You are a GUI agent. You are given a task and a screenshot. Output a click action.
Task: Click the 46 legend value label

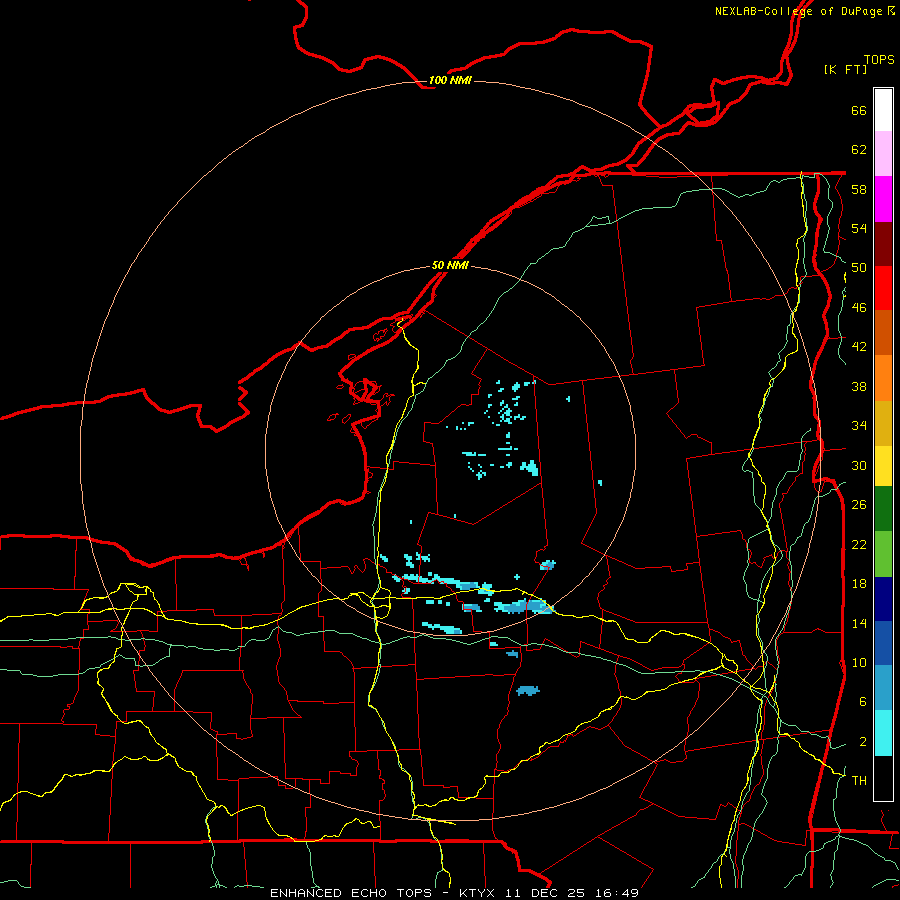[x=859, y=308]
